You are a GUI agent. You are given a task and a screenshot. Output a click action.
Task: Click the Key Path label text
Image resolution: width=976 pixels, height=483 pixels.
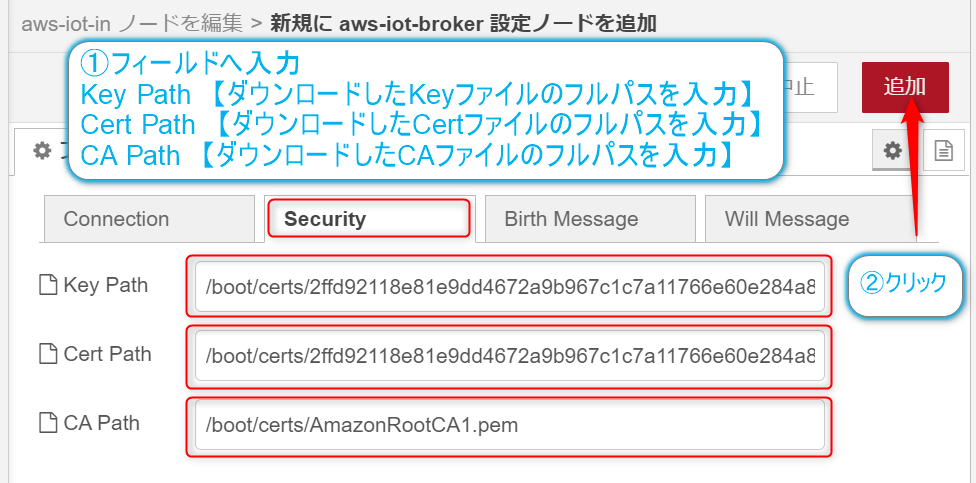click(x=105, y=285)
